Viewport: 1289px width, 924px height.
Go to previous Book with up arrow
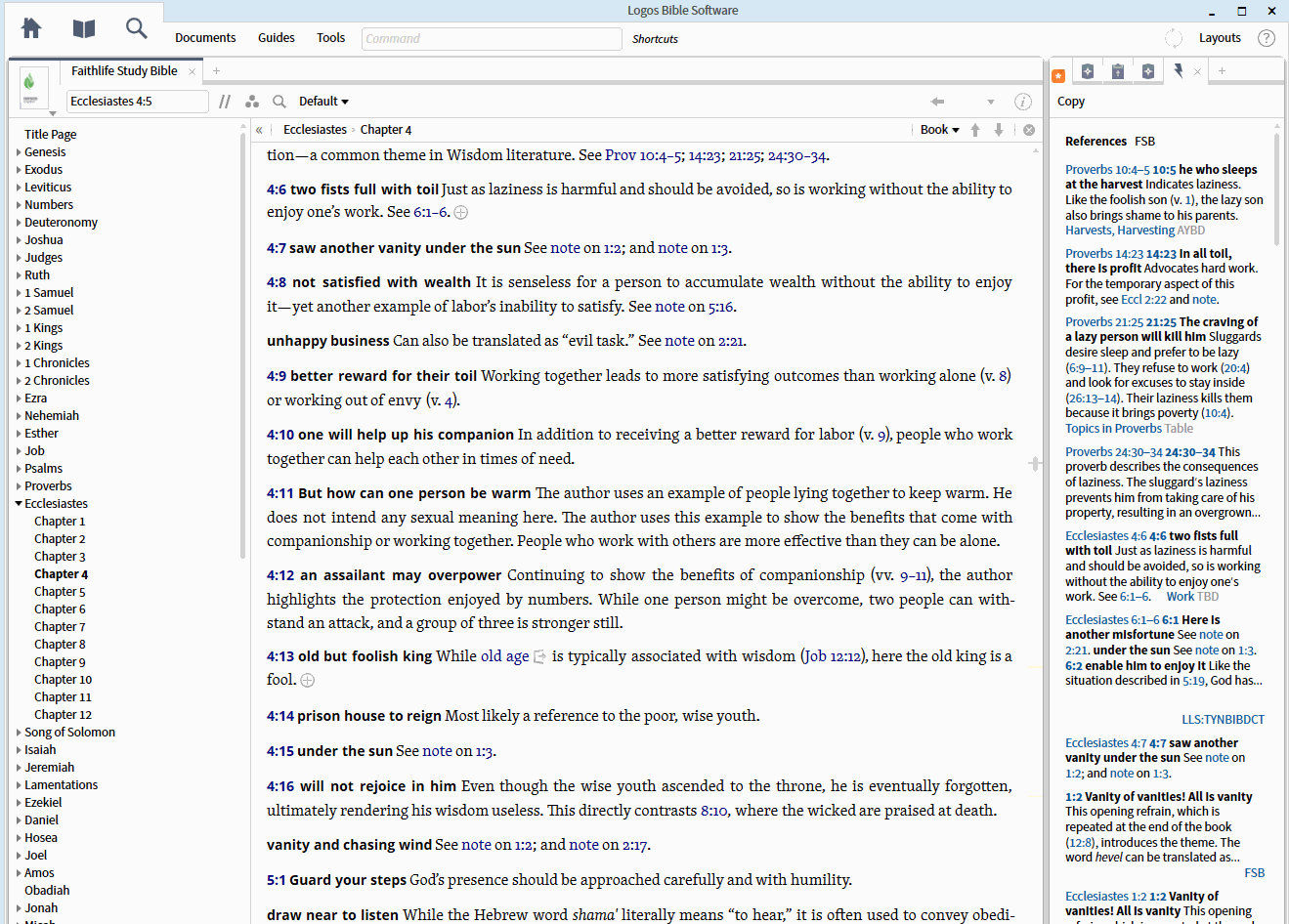[975, 130]
